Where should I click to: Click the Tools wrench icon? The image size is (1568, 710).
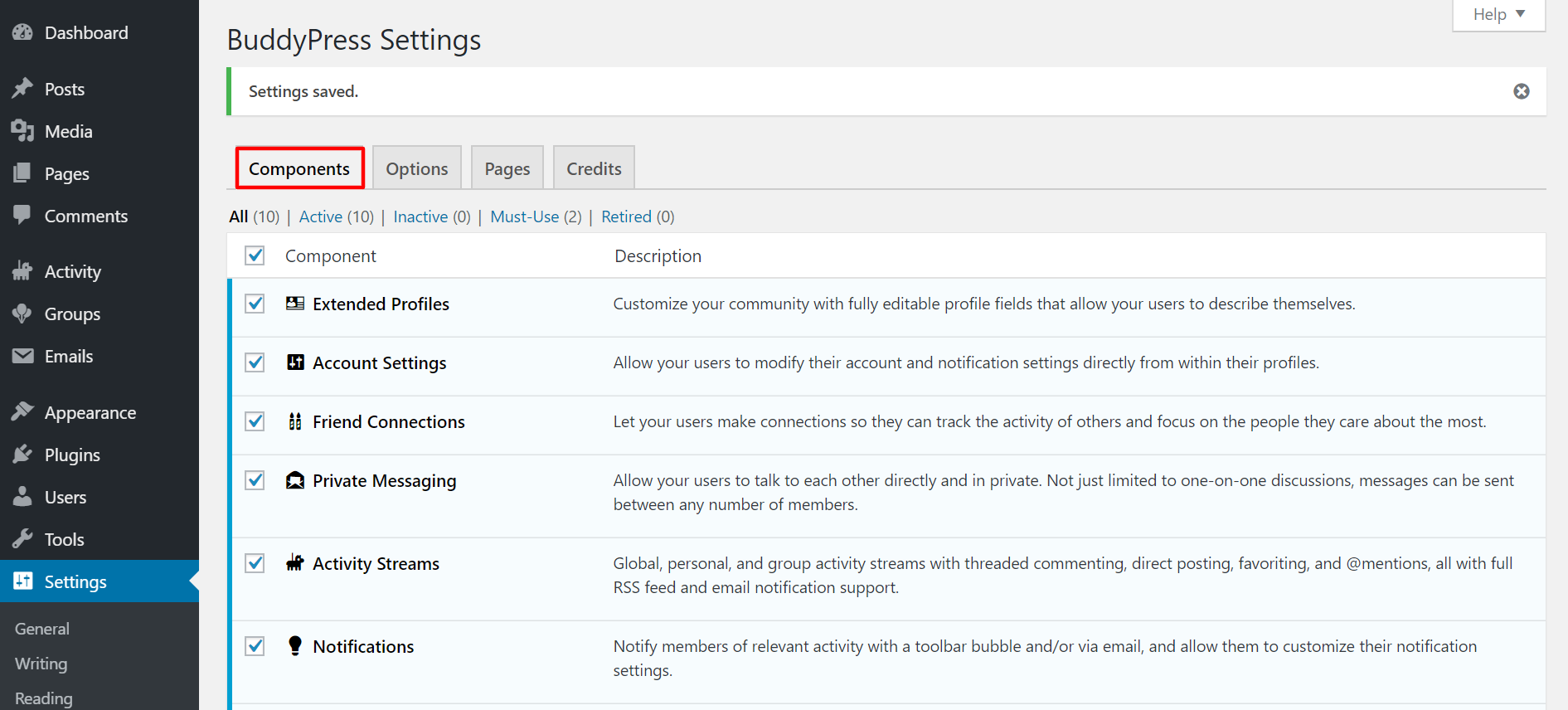(x=22, y=539)
